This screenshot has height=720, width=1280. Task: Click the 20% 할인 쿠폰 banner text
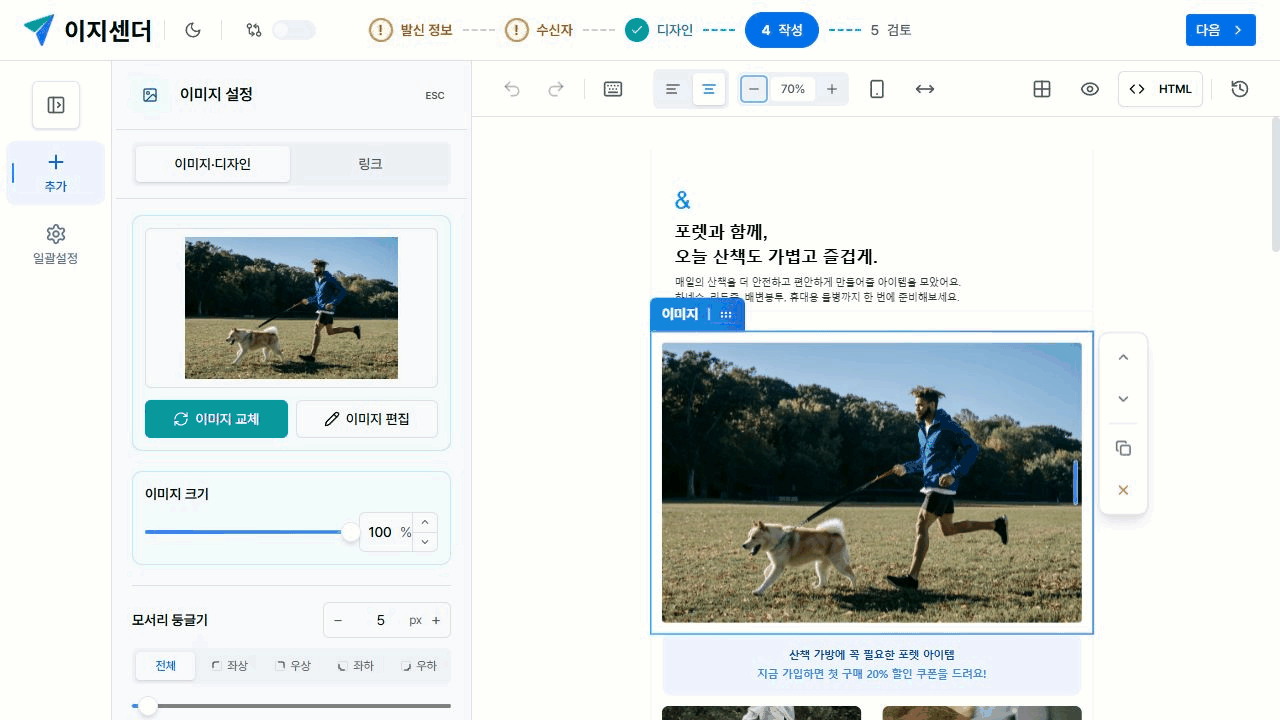pyautogui.click(x=872, y=674)
